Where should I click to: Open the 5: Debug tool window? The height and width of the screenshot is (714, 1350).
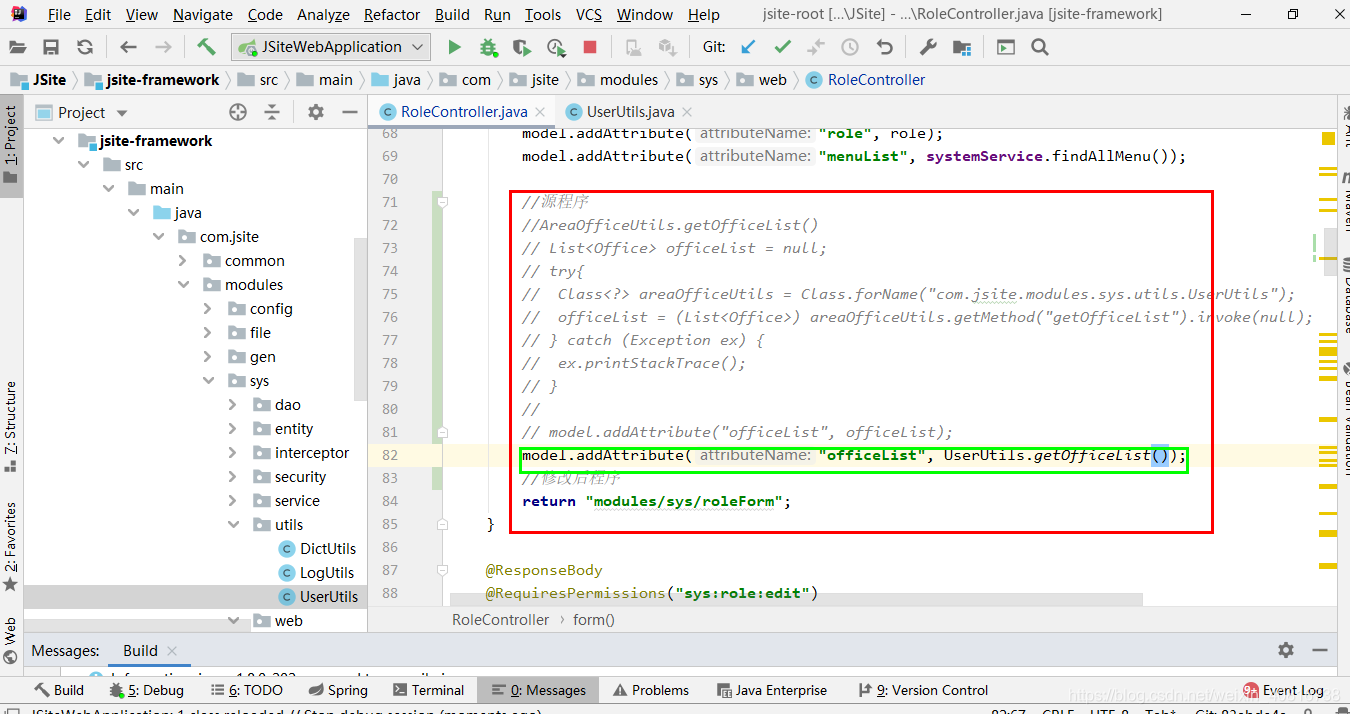point(147,690)
